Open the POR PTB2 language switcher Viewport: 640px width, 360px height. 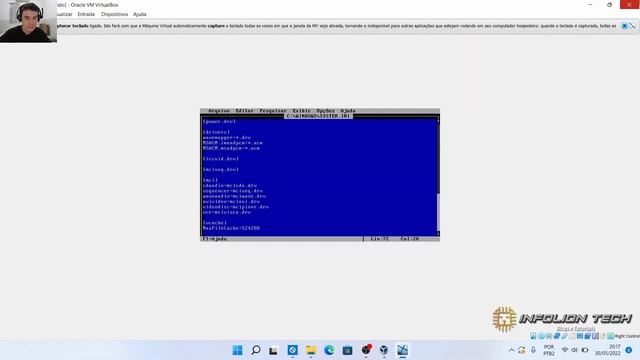(549, 350)
